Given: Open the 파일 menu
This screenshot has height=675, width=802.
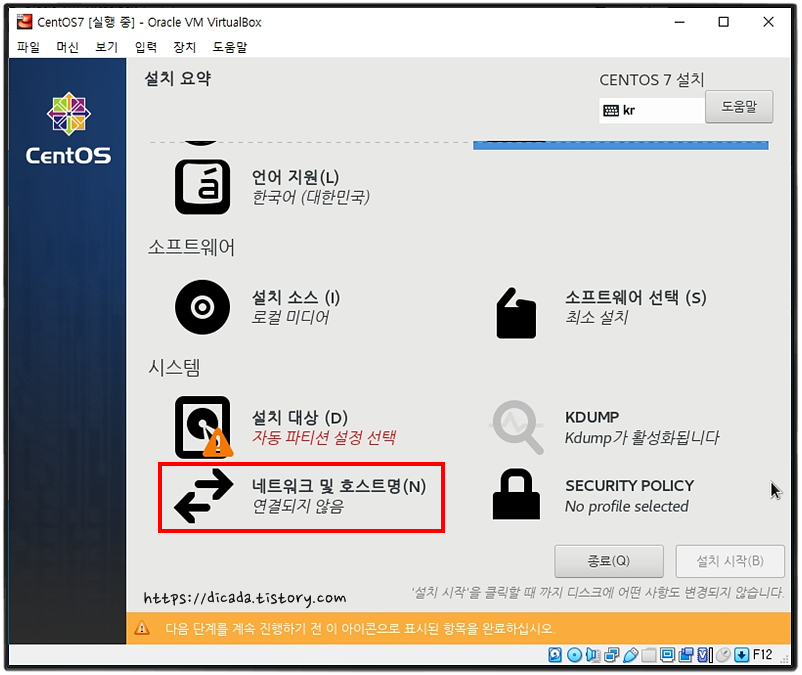Looking at the screenshot, I should tap(28, 47).
